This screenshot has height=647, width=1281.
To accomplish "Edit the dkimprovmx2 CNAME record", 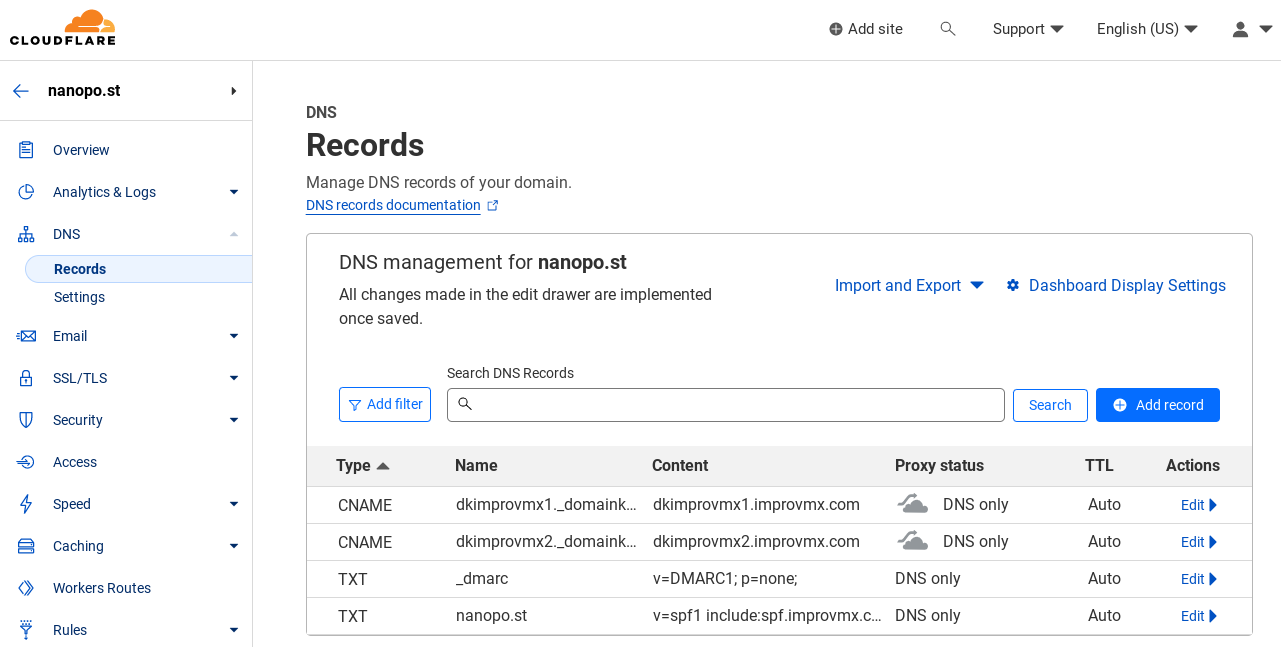I will point(1199,542).
